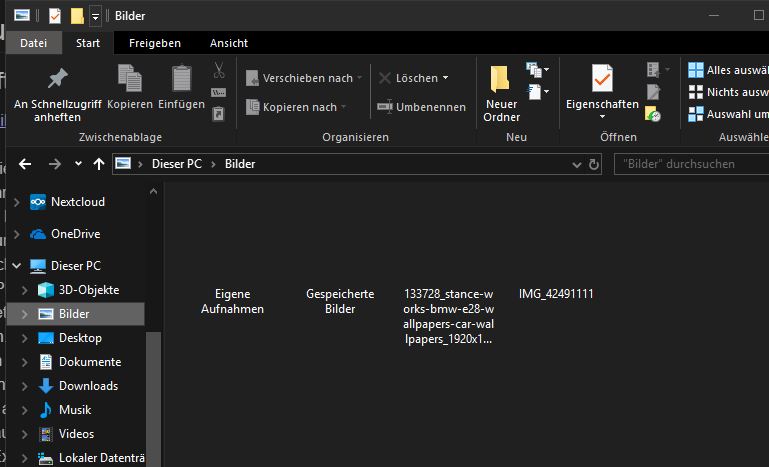
Task: Open the recent locations dropdown
Action: [78, 164]
